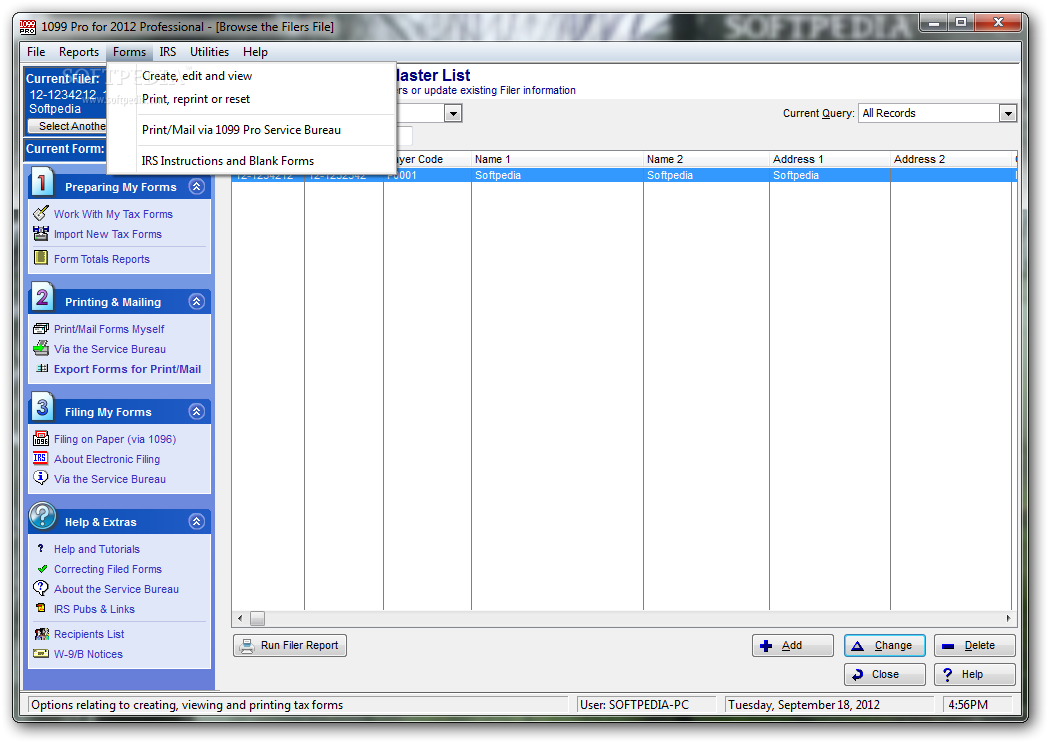Click the IRS Pubs & Links icon
The height and width of the screenshot is (743, 1049).
click(41, 608)
